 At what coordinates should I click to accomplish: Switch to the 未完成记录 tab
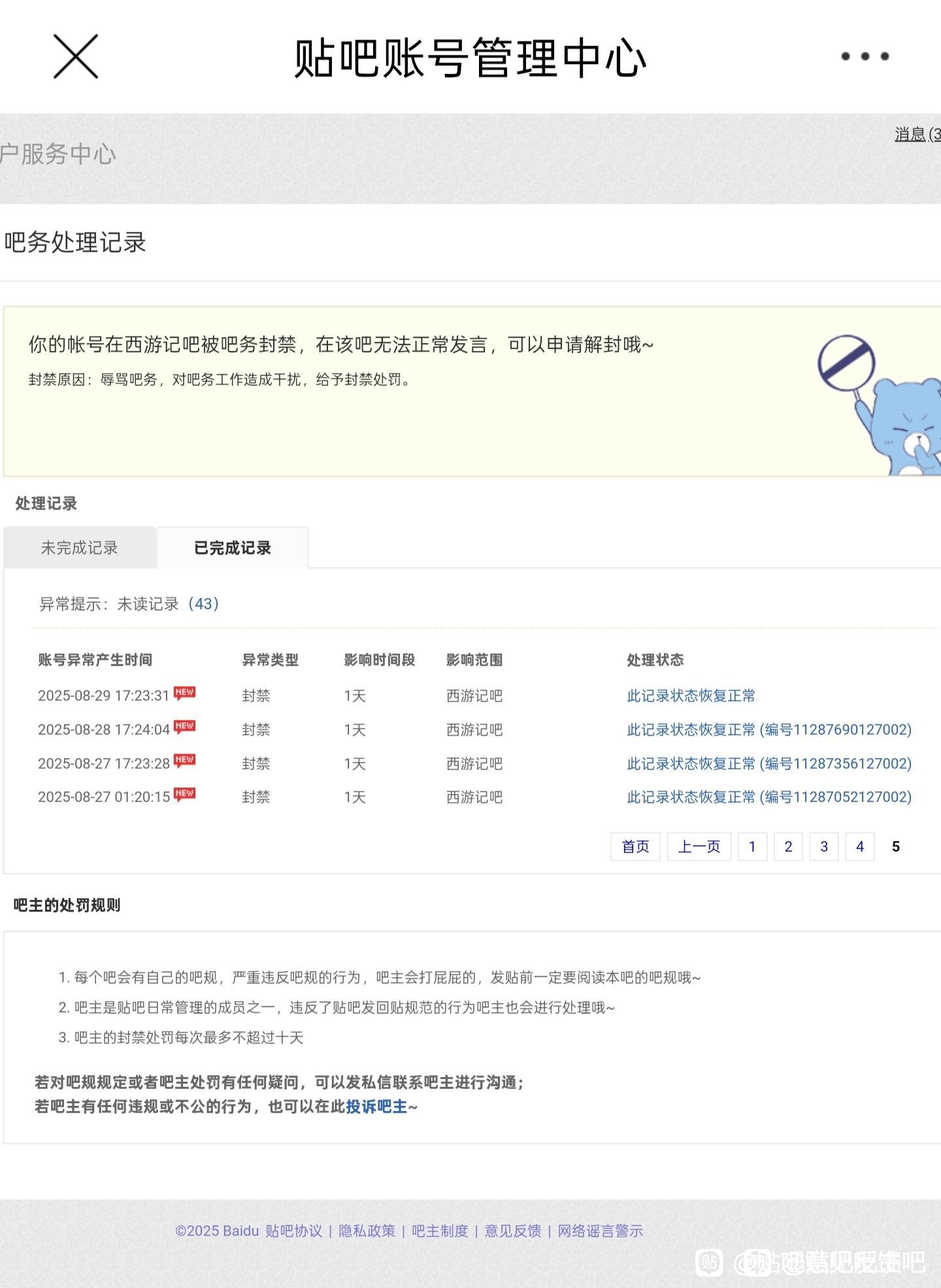[x=79, y=548]
